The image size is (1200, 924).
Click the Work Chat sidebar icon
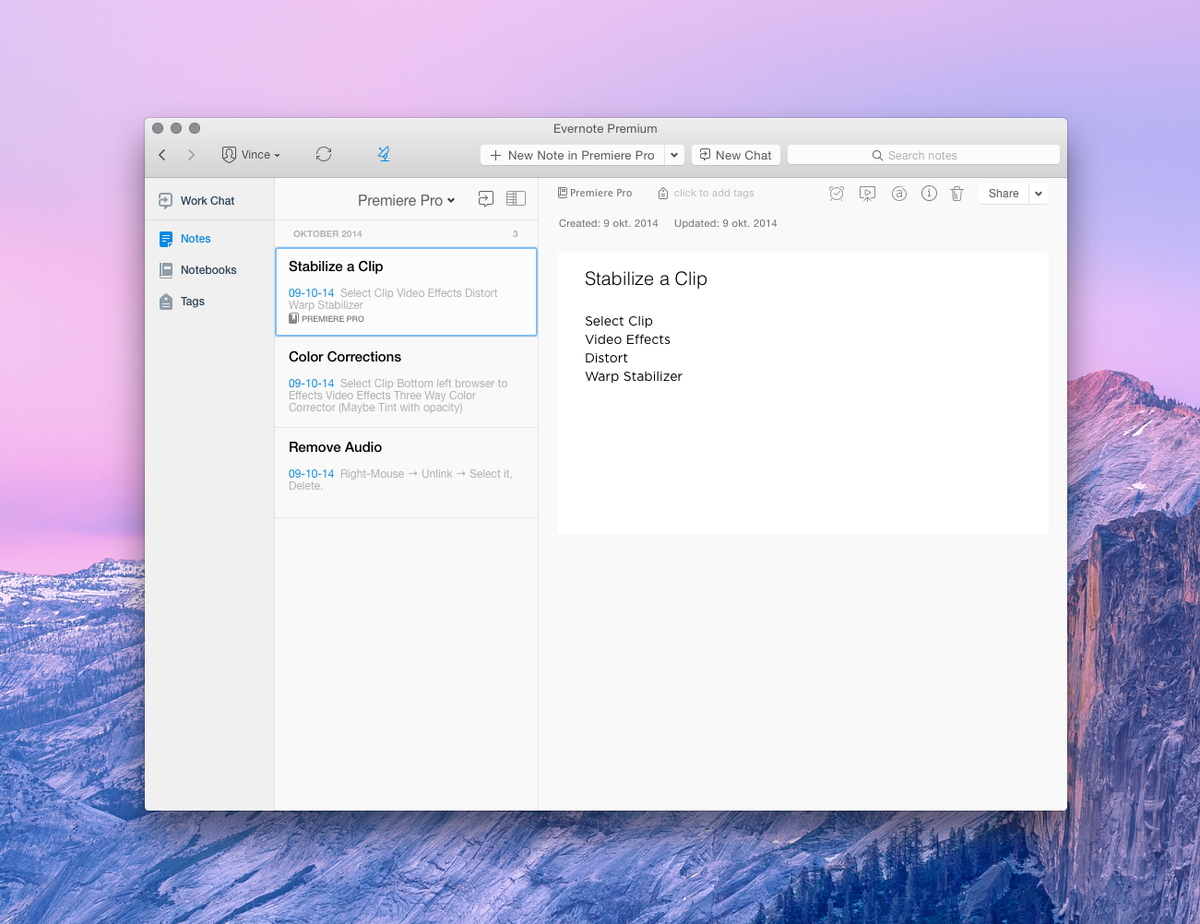[165, 201]
